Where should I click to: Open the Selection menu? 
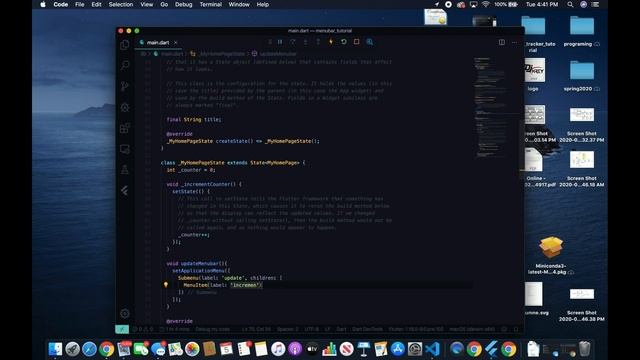[121, 4]
